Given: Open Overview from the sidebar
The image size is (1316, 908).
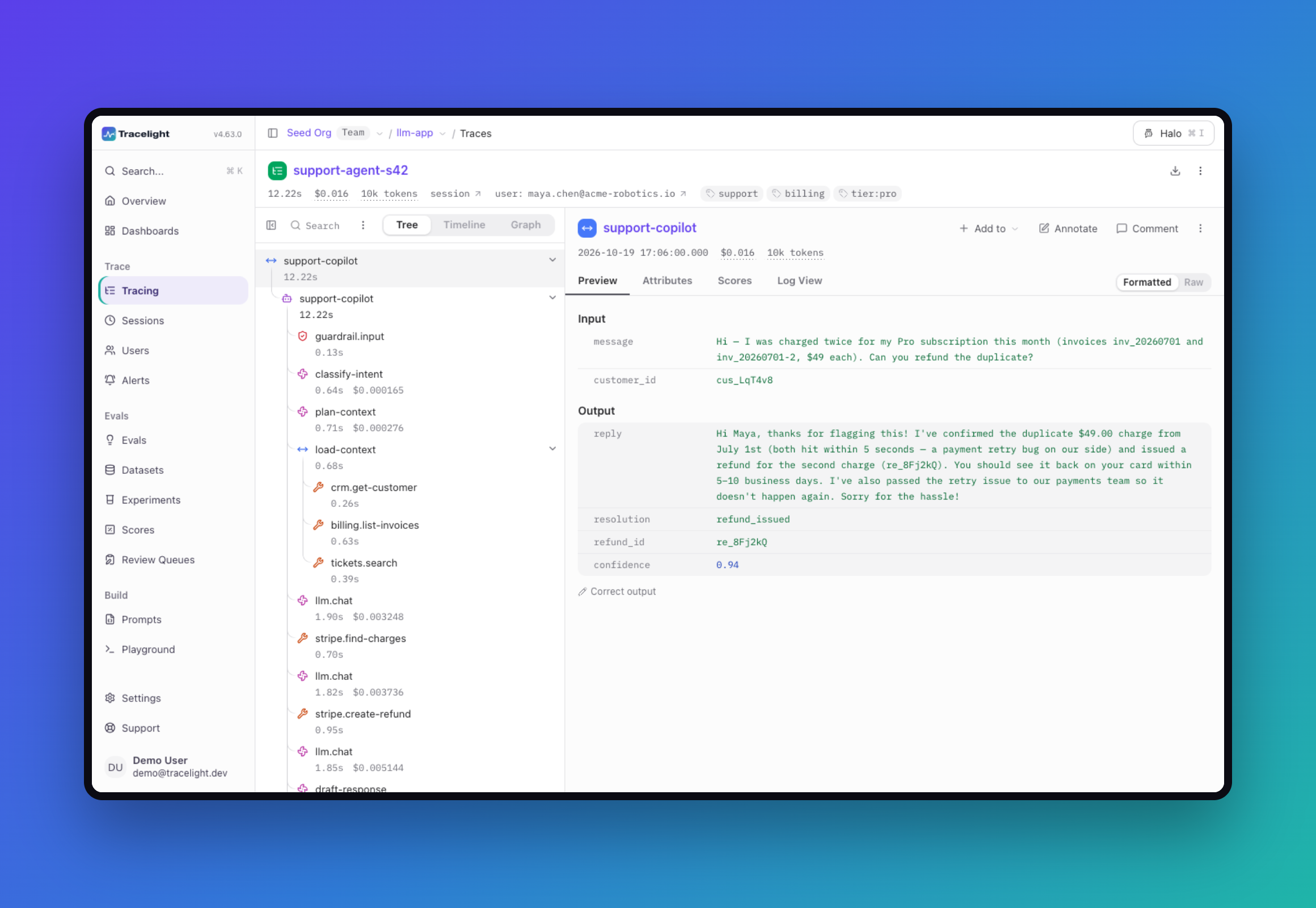Looking at the screenshot, I should (x=173, y=201).
